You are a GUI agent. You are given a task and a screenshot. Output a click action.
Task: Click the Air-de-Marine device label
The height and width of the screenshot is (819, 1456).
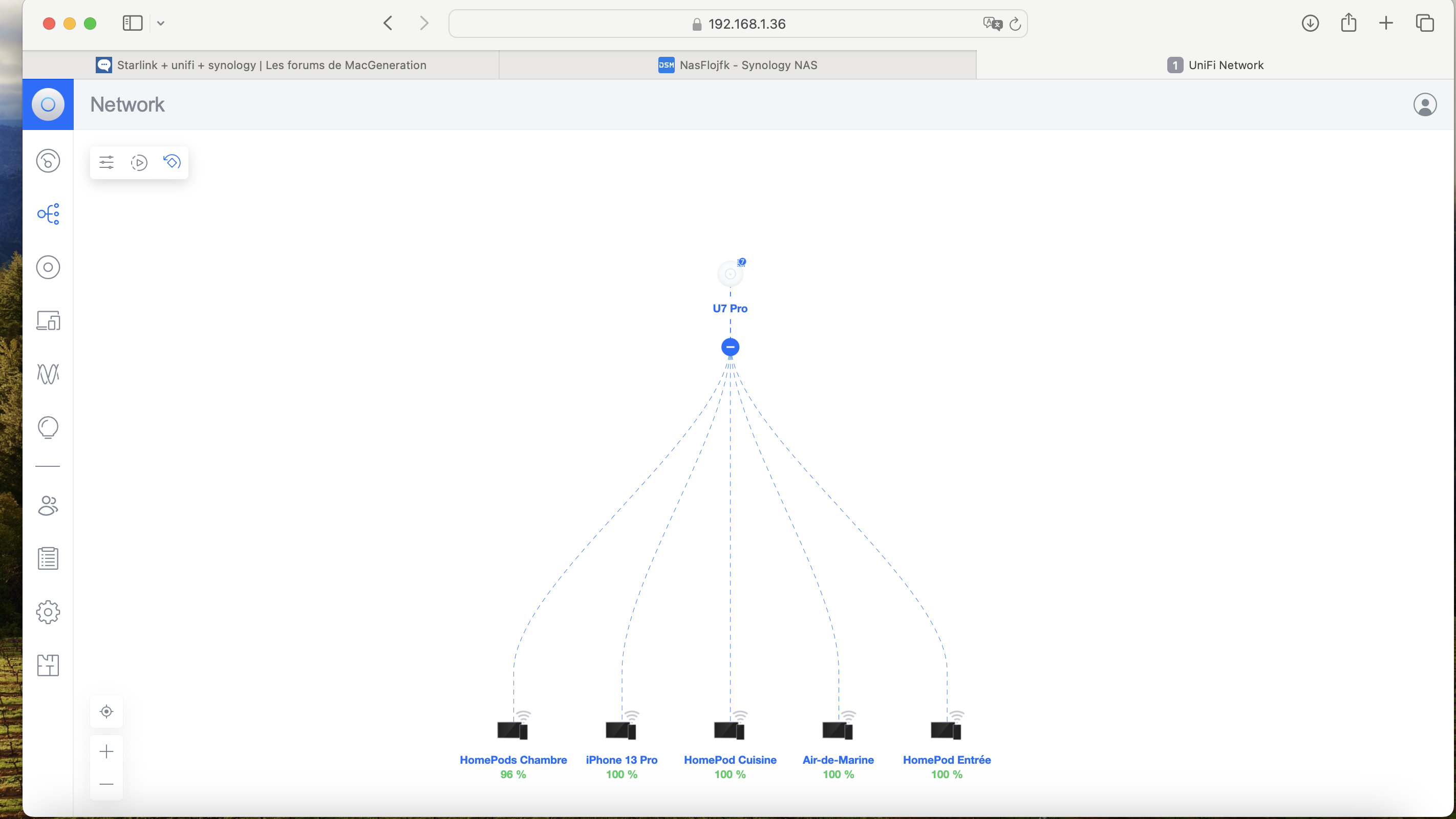click(838, 760)
